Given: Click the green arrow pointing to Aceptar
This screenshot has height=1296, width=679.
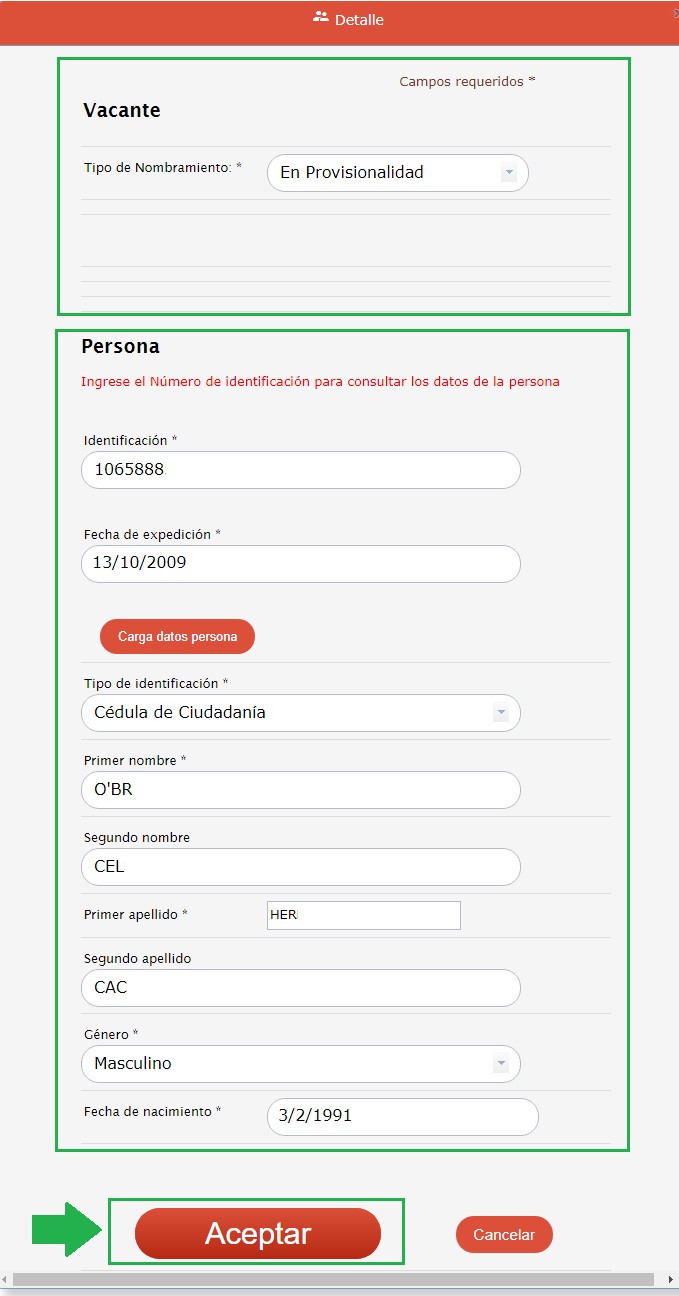Looking at the screenshot, I should pyautogui.click(x=67, y=1229).
